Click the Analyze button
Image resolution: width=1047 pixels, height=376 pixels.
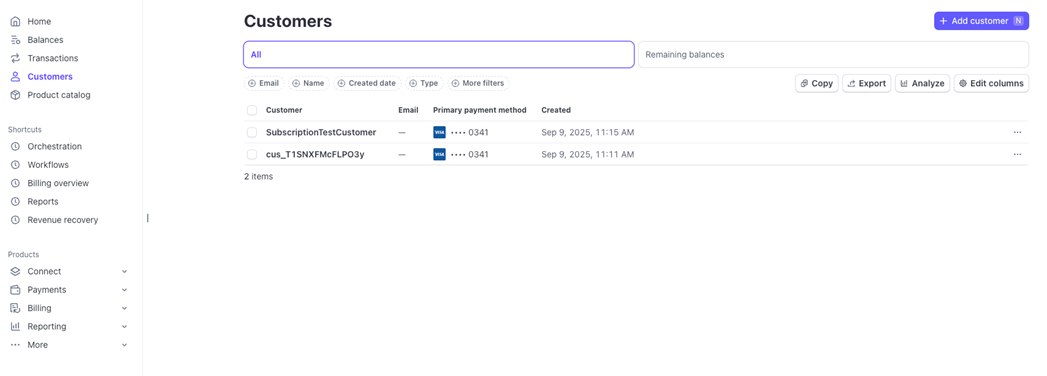tap(922, 83)
